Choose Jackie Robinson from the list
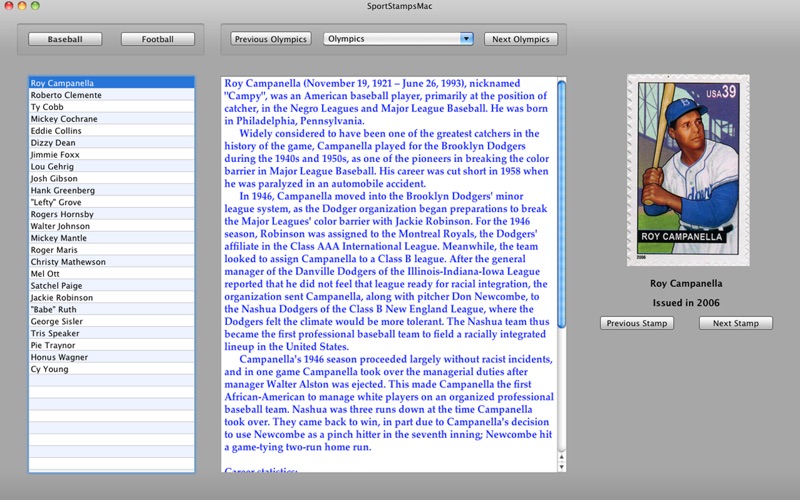The image size is (800, 500). click(112, 297)
